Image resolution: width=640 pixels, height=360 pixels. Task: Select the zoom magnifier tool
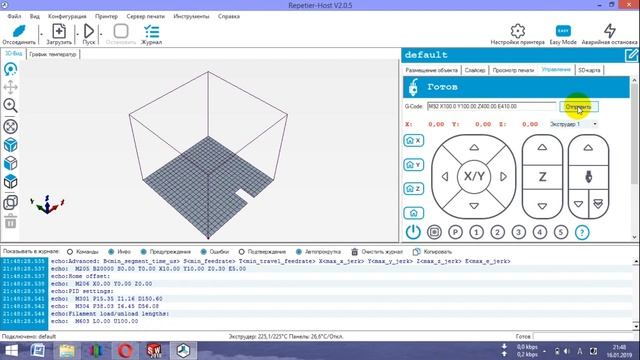tap(11, 105)
